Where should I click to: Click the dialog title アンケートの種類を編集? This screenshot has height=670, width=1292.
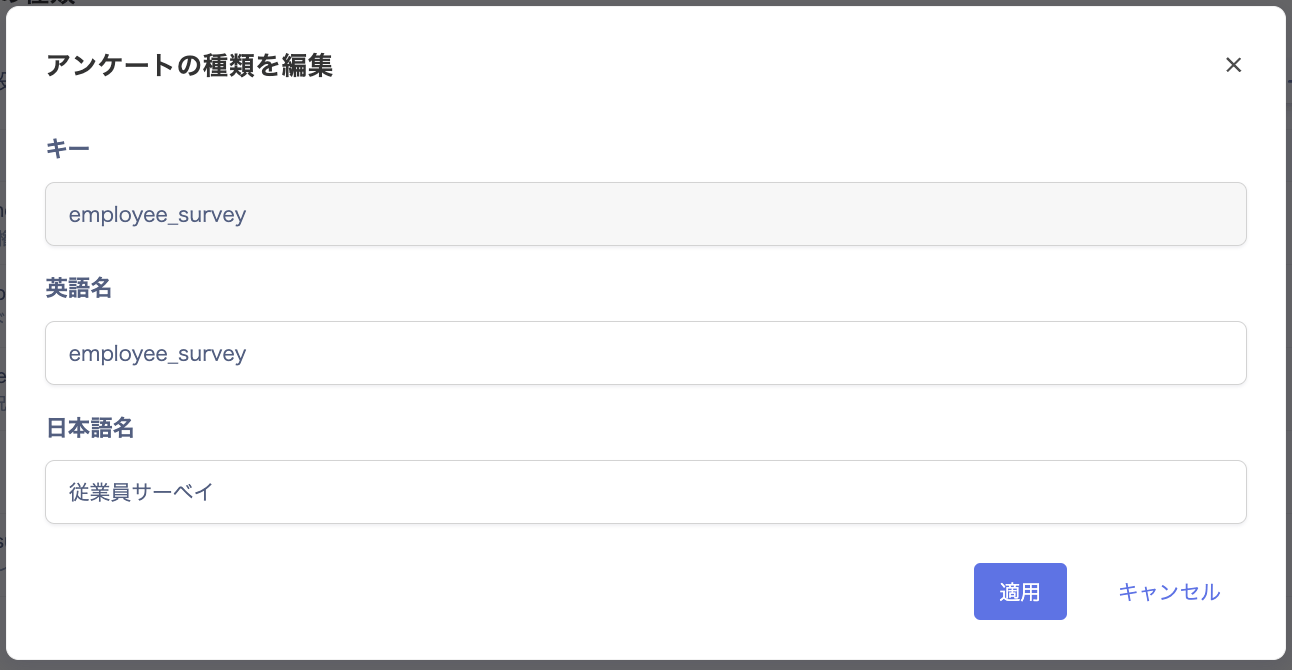(x=189, y=66)
